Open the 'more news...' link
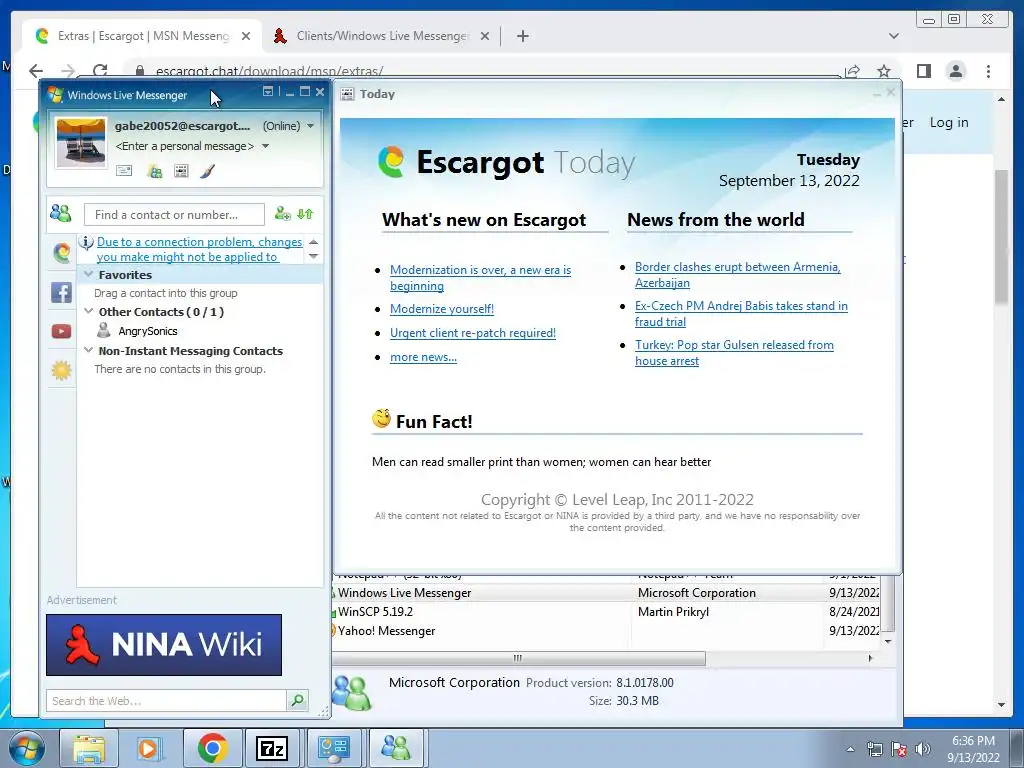 coord(423,357)
